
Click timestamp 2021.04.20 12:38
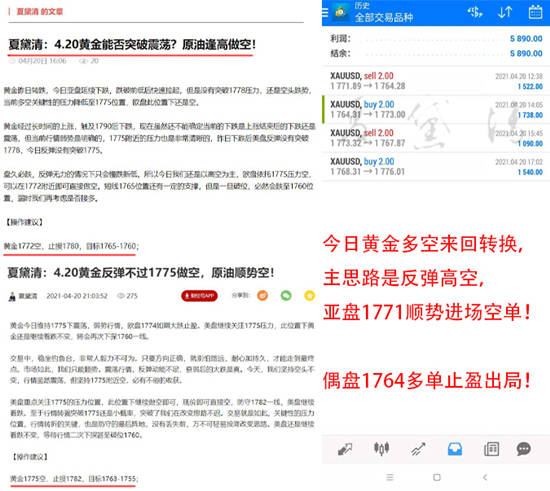pos(519,76)
